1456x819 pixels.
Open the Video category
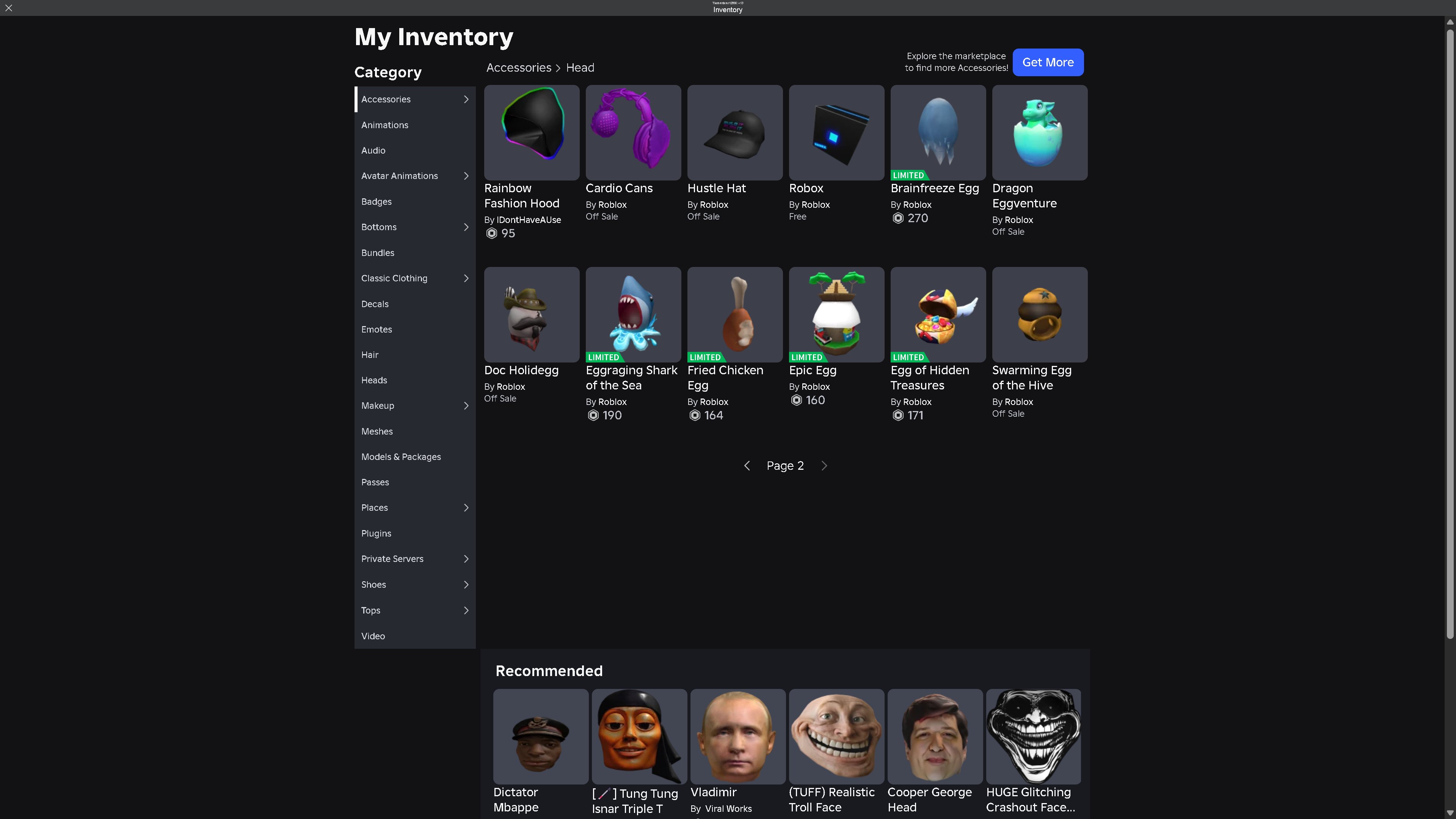415,636
